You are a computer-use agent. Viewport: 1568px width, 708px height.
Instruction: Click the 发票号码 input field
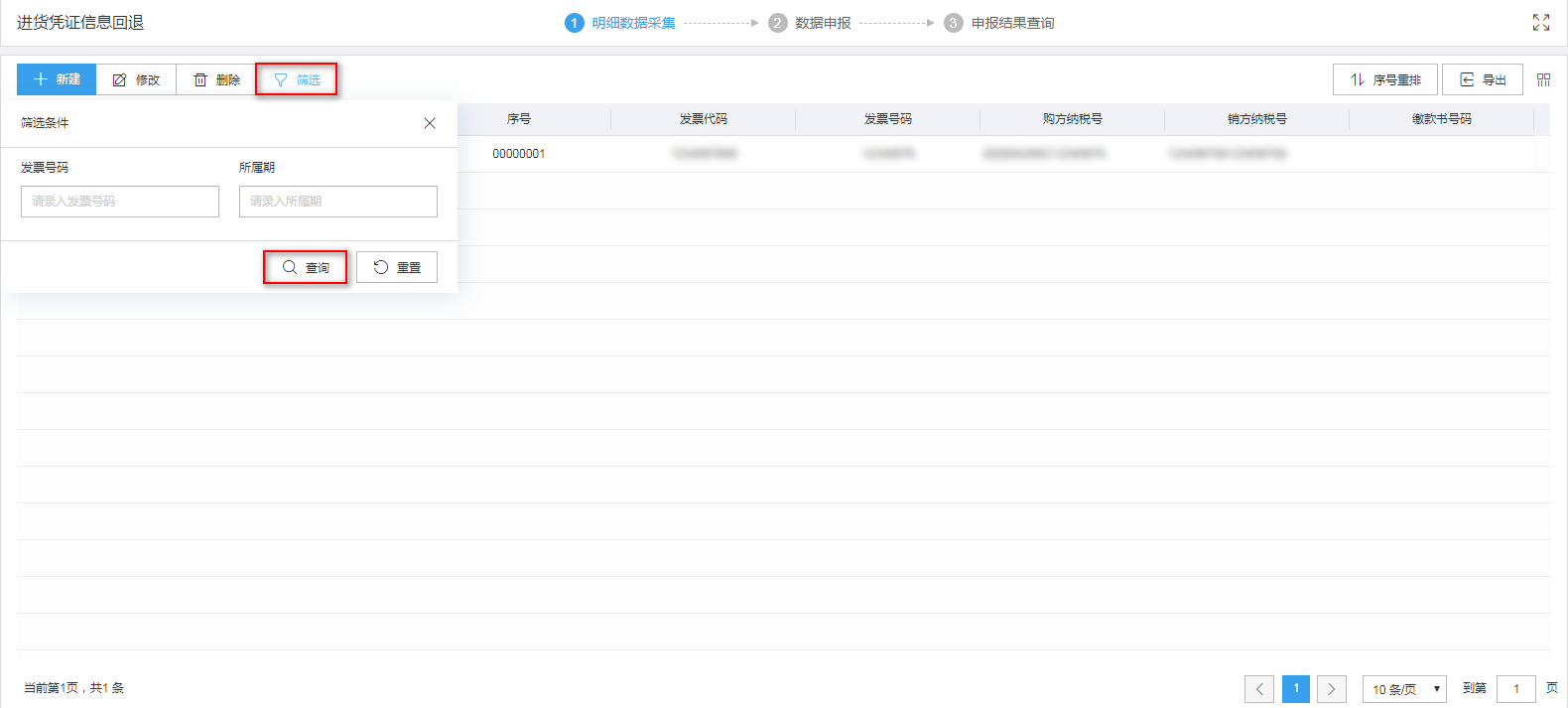(120, 202)
